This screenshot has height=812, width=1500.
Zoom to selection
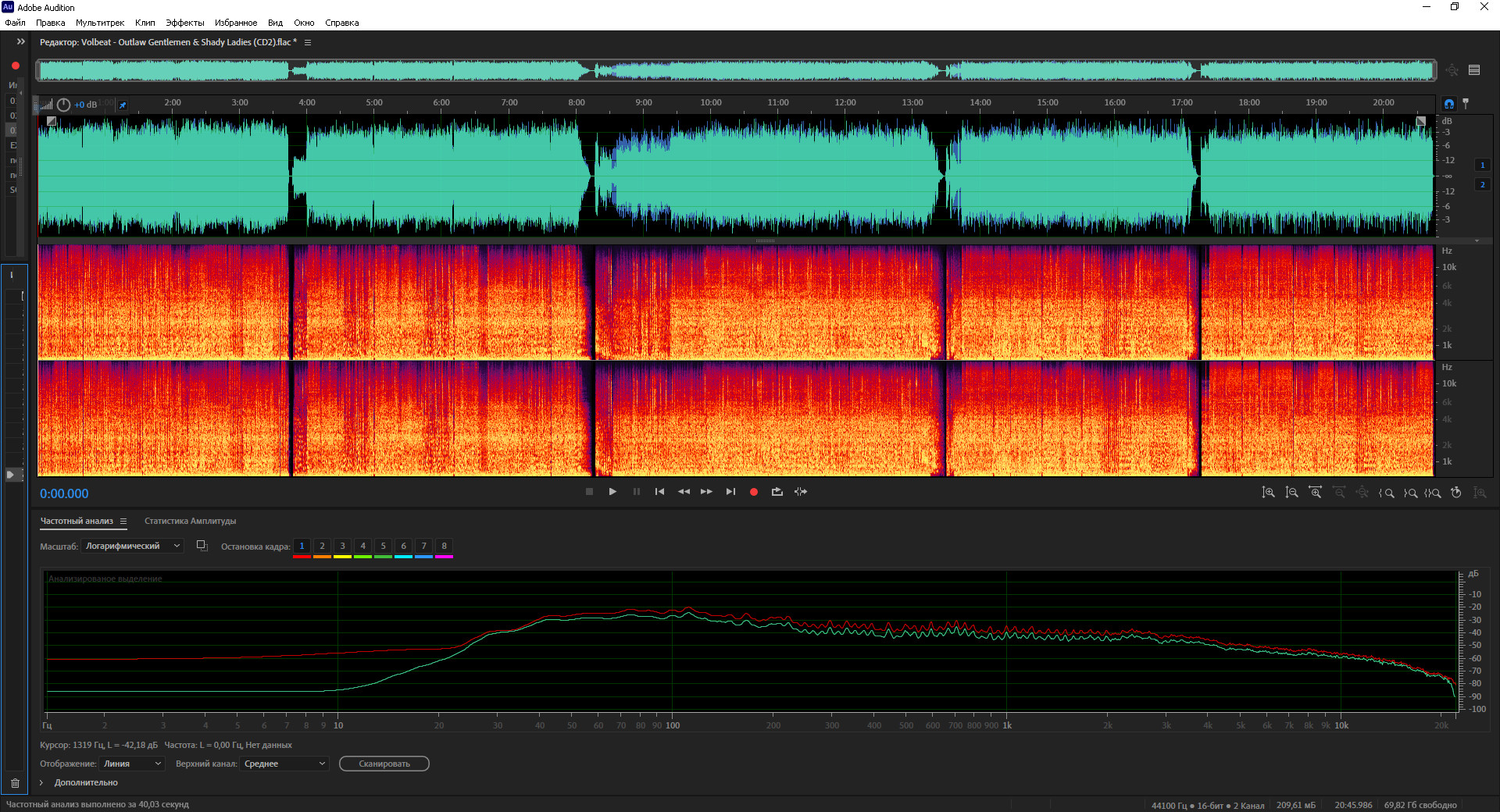(x=1433, y=493)
